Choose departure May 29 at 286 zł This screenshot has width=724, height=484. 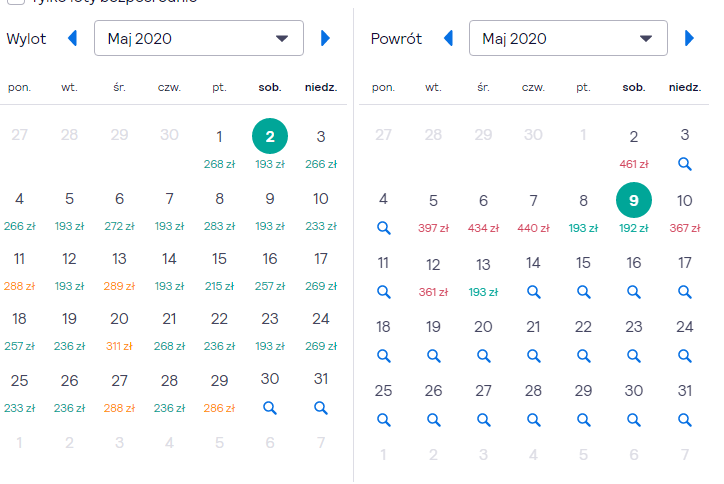pyautogui.click(x=219, y=393)
